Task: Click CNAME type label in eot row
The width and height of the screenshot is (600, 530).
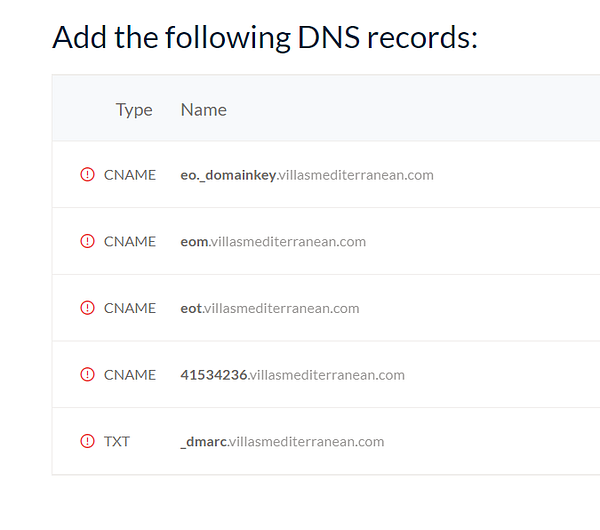Action: (130, 308)
